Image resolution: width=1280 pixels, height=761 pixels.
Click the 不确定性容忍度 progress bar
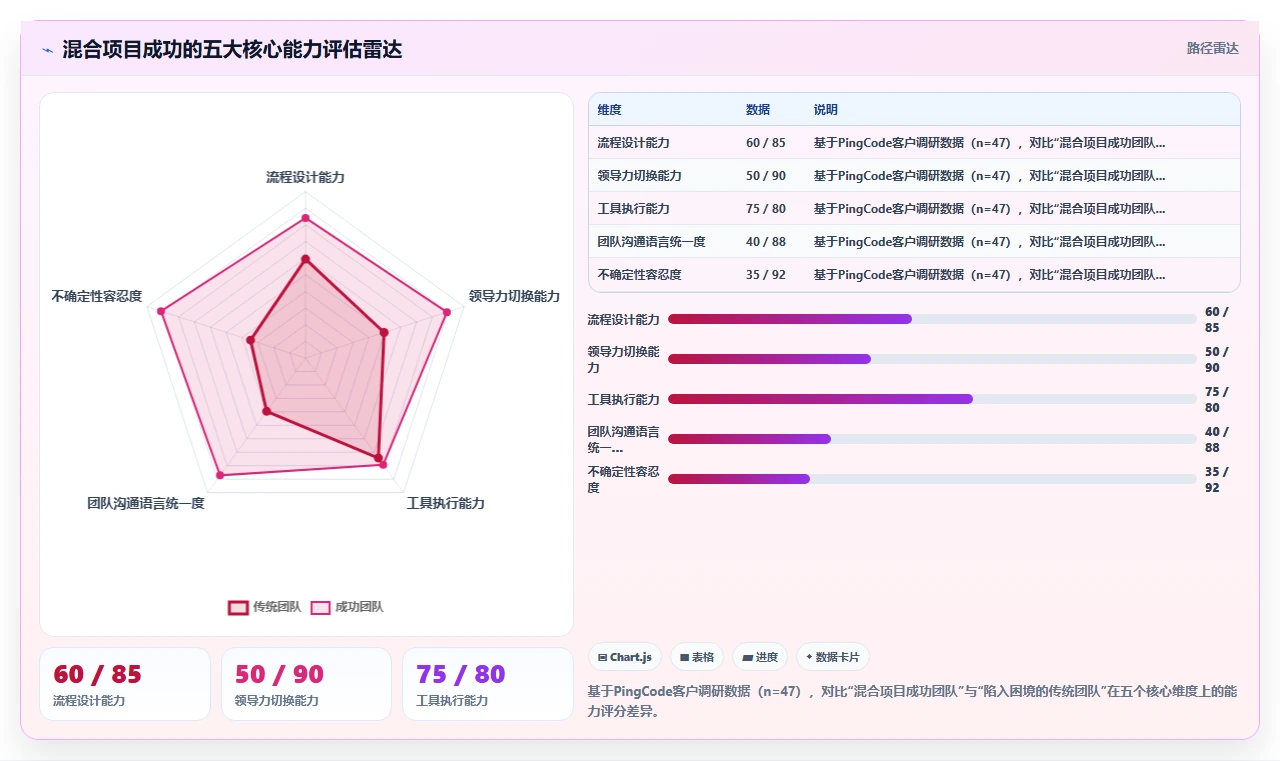click(x=932, y=479)
